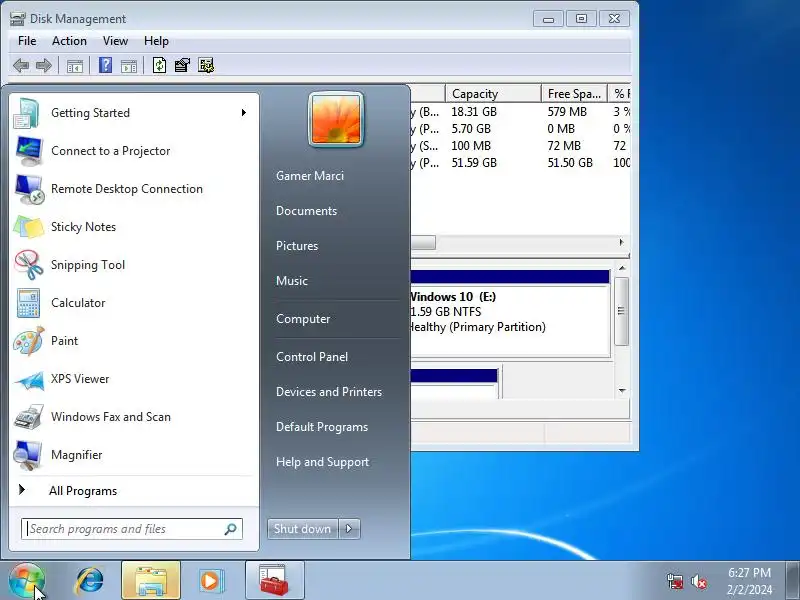Expand the Getting Started submenu arrow

(244, 113)
